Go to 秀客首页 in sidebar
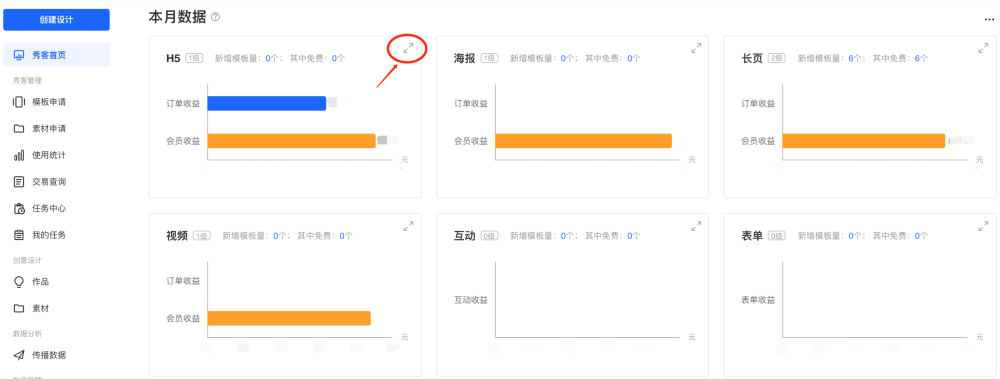The width and height of the screenshot is (1000, 379). (56, 55)
